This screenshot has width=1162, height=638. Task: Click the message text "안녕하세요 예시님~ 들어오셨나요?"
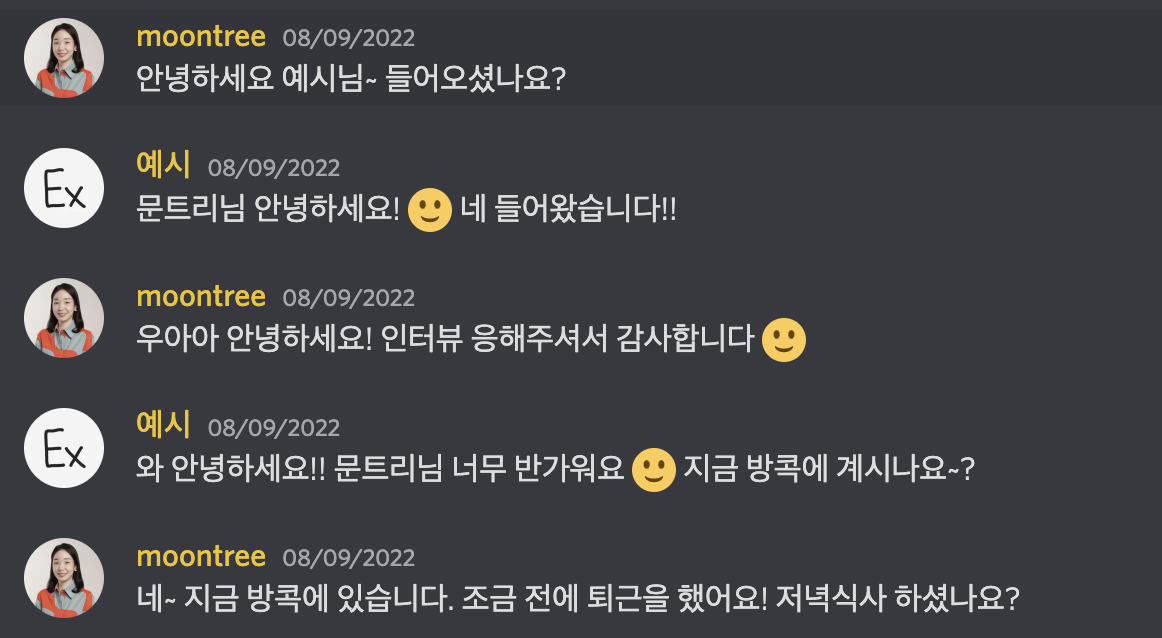[x=351, y=78]
